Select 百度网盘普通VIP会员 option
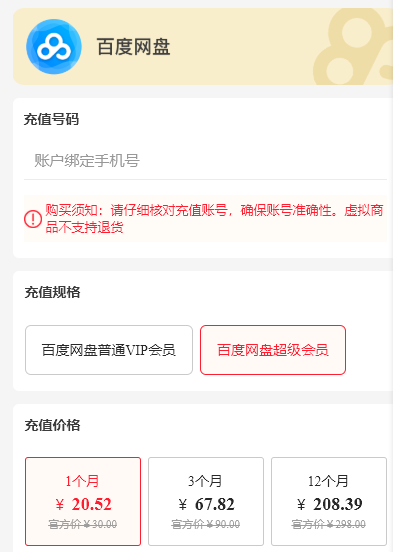Image resolution: width=393 pixels, height=552 pixels. pyautogui.click(x=109, y=350)
